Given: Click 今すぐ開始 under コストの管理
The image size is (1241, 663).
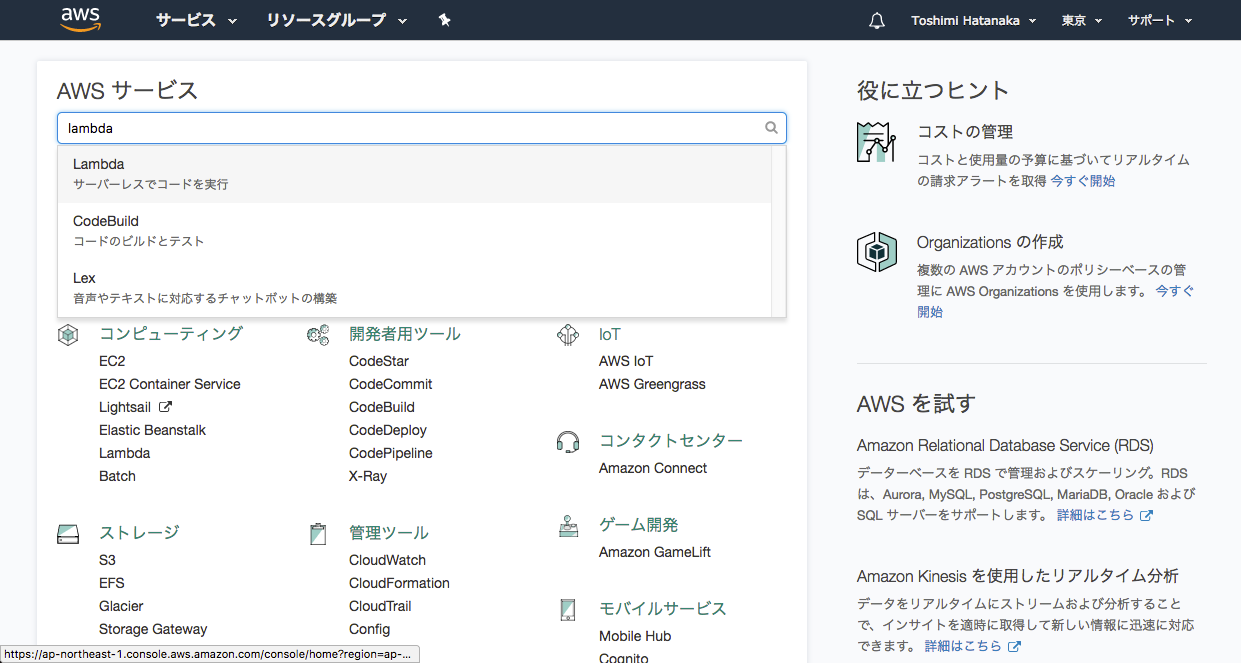Looking at the screenshot, I should pyautogui.click(x=1082, y=181).
